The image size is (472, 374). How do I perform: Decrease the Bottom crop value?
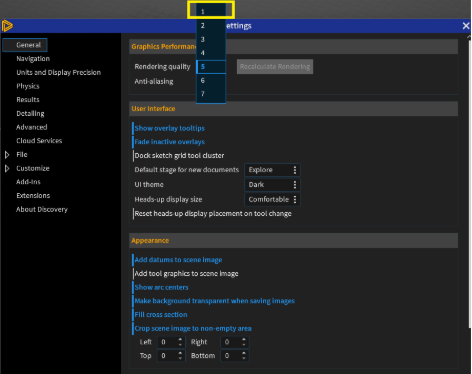(x=244, y=359)
